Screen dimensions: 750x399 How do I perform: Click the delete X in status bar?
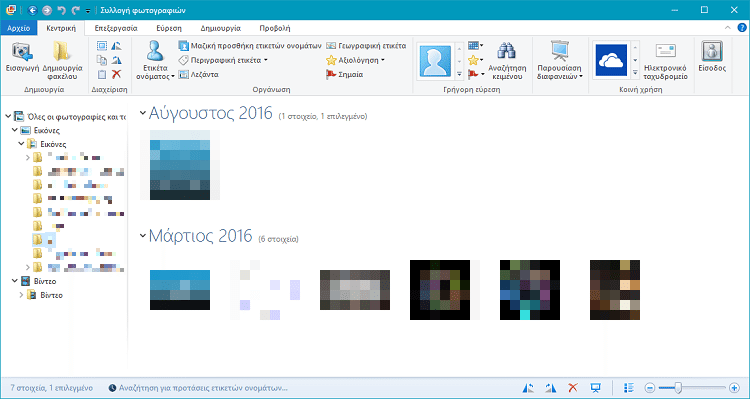pyautogui.click(x=573, y=388)
